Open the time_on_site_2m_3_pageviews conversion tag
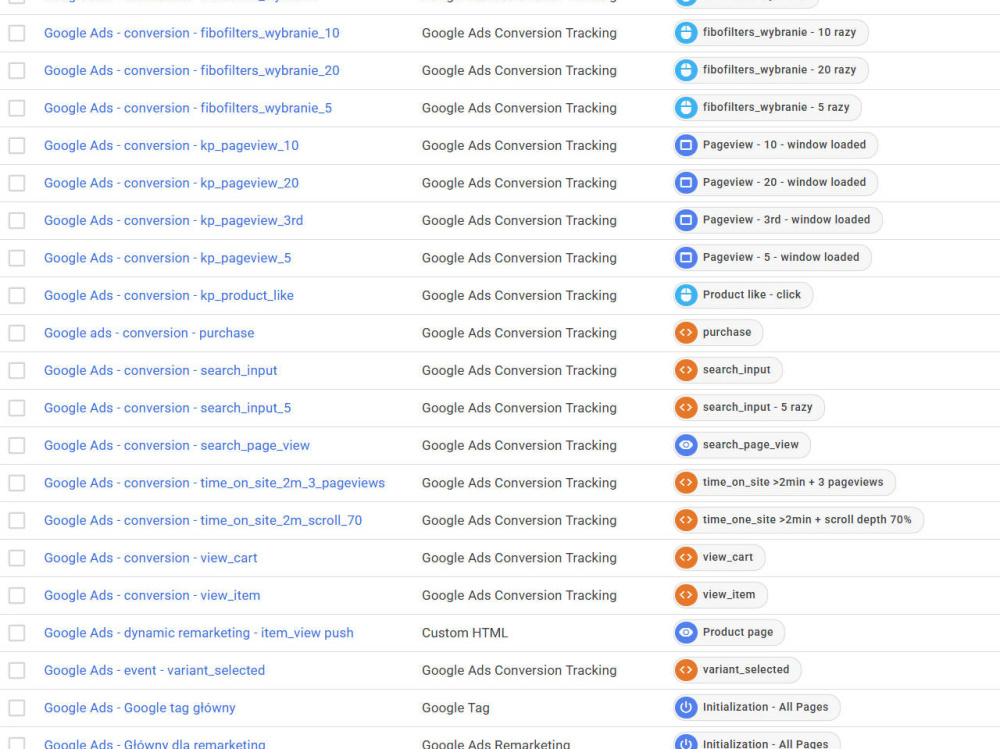The width and height of the screenshot is (1000, 749). point(214,483)
